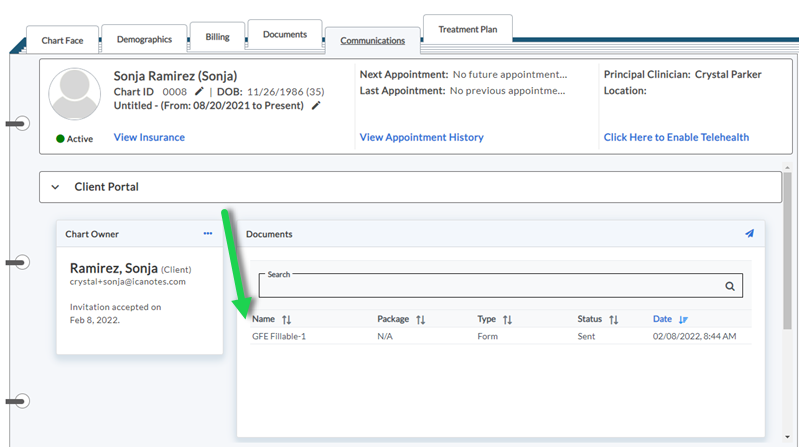Click the send paper-plane icon in Documents

pos(749,234)
